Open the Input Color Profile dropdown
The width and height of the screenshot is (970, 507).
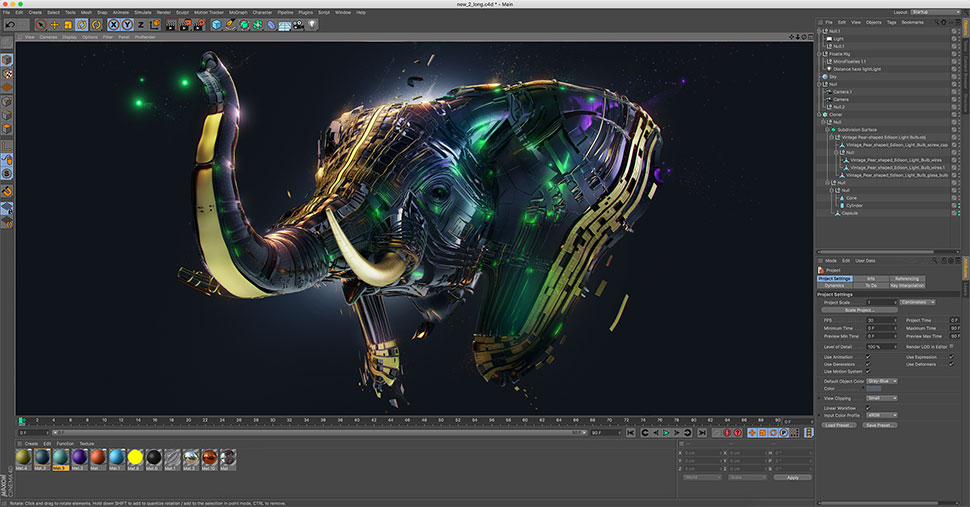tap(881, 414)
